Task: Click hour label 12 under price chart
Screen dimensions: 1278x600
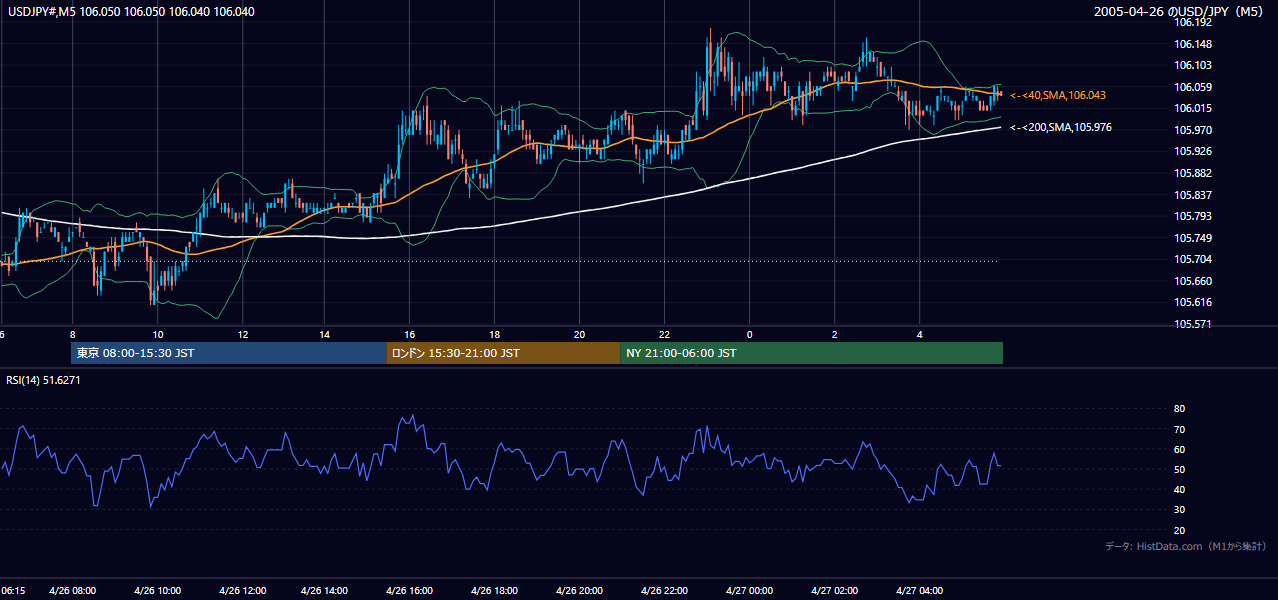Action: pyautogui.click(x=242, y=334)
